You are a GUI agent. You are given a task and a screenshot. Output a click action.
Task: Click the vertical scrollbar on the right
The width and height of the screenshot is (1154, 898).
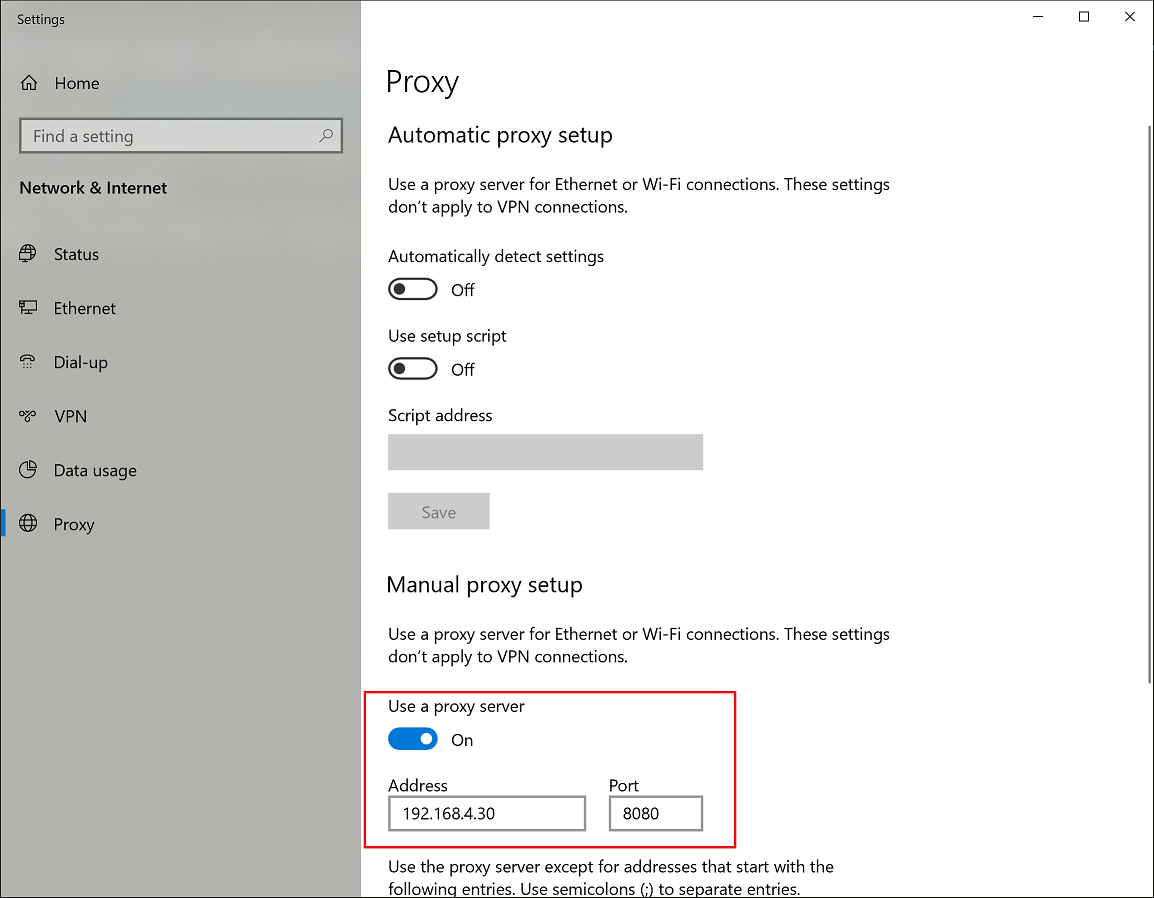pyautogui.click(x=1149, y=405)
